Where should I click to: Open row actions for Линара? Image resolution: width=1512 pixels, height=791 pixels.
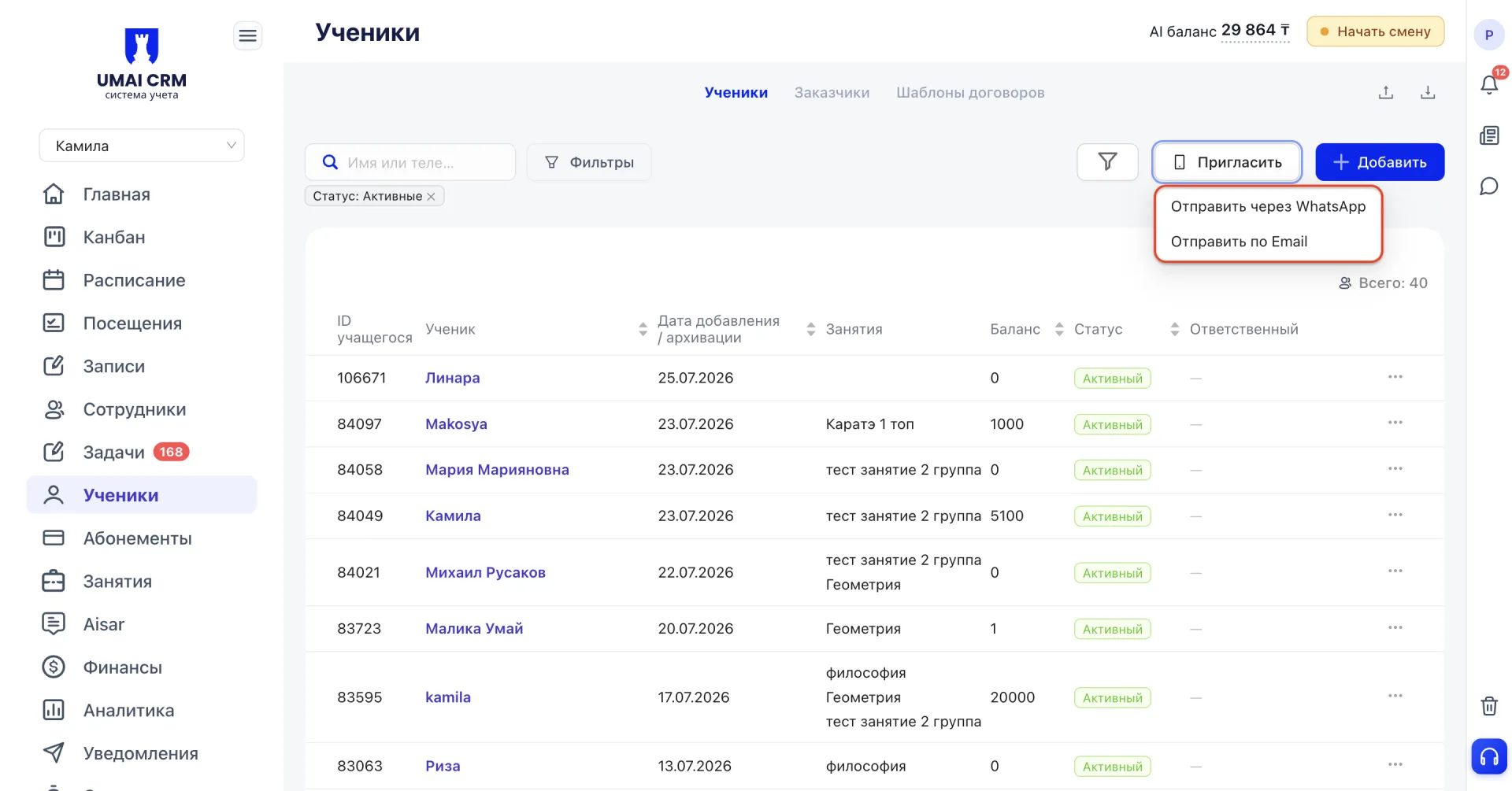pos(1395,377)
